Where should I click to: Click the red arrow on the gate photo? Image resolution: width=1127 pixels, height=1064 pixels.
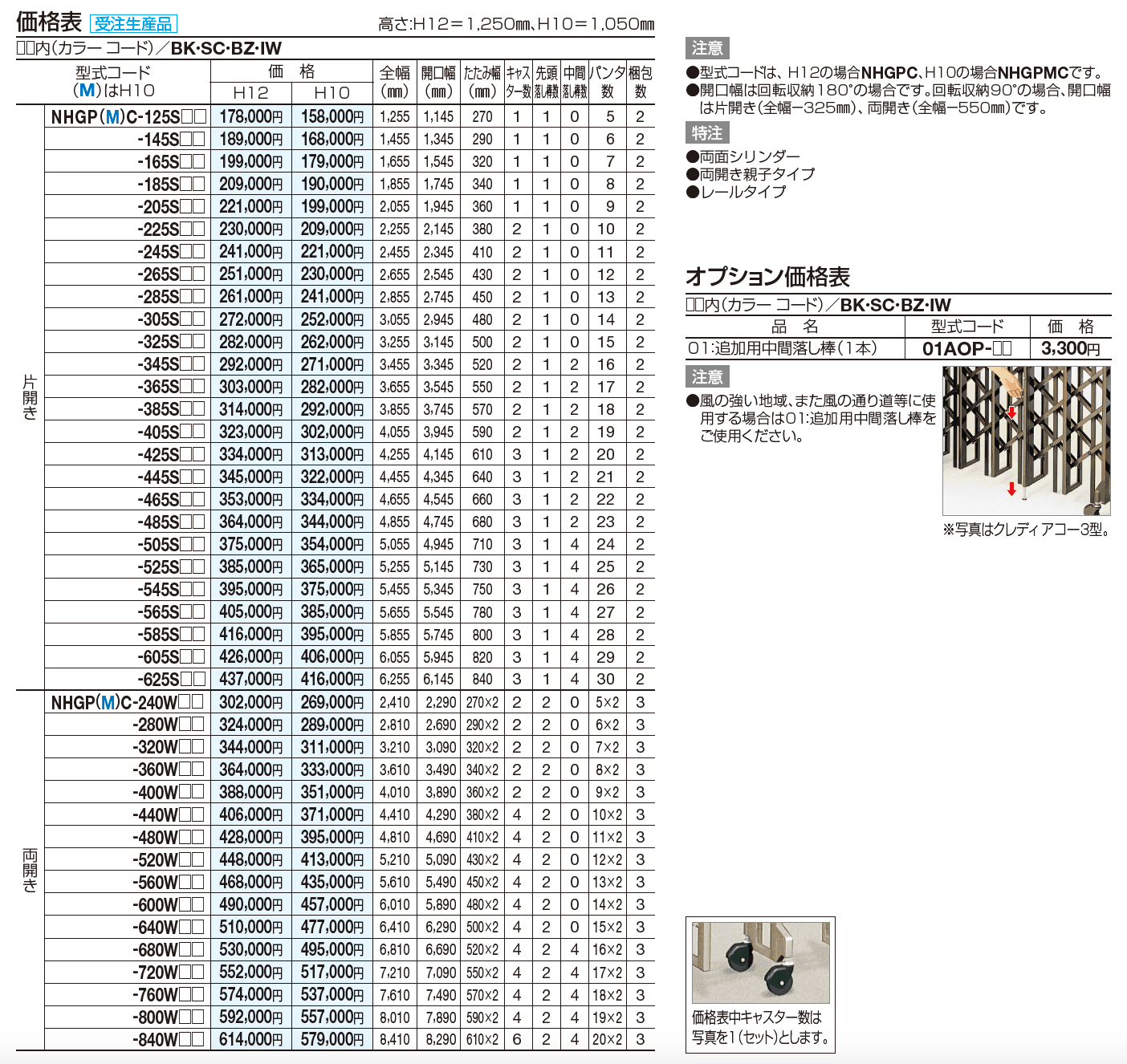pyautogui.click(x=1013, y=411)
